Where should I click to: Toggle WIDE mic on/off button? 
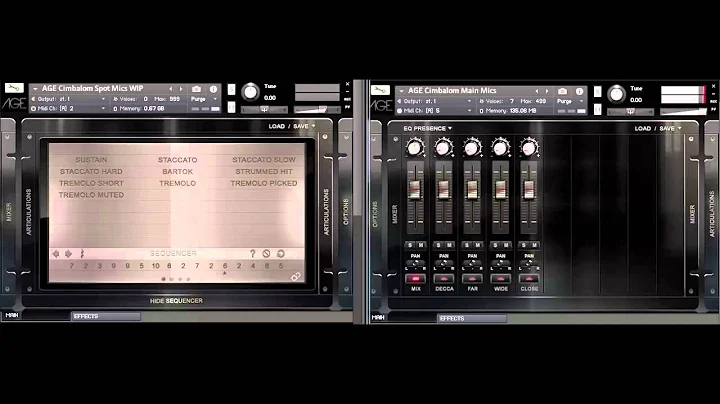(x=501, y=279)
